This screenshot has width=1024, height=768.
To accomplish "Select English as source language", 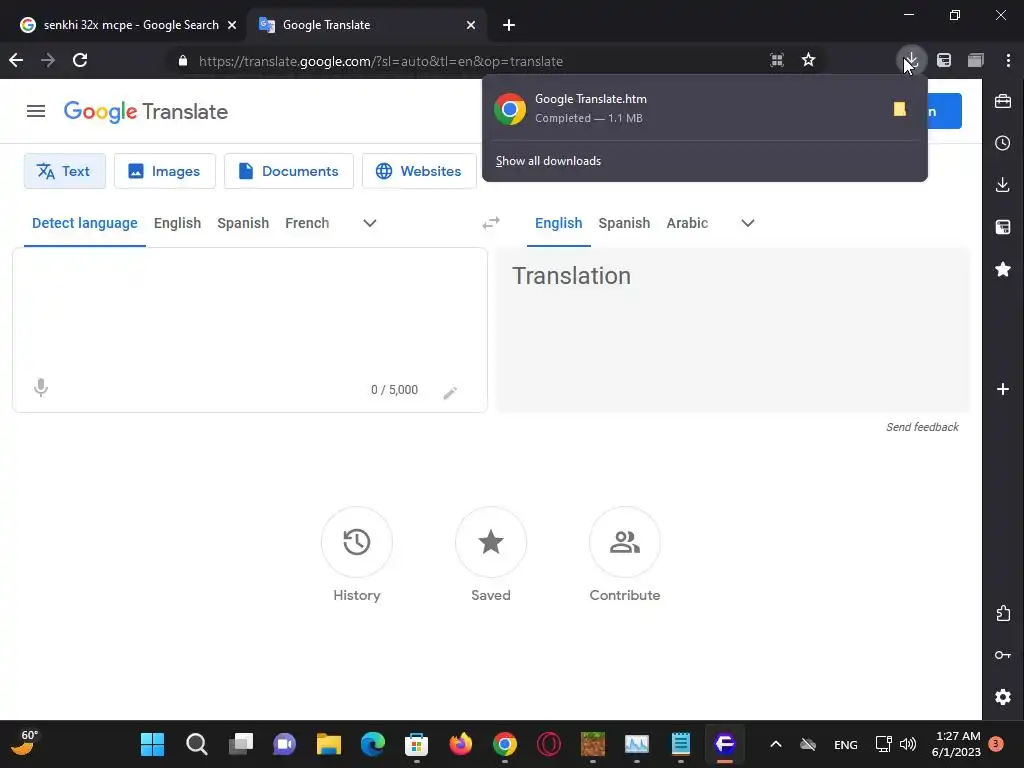I will coord(178,223).
